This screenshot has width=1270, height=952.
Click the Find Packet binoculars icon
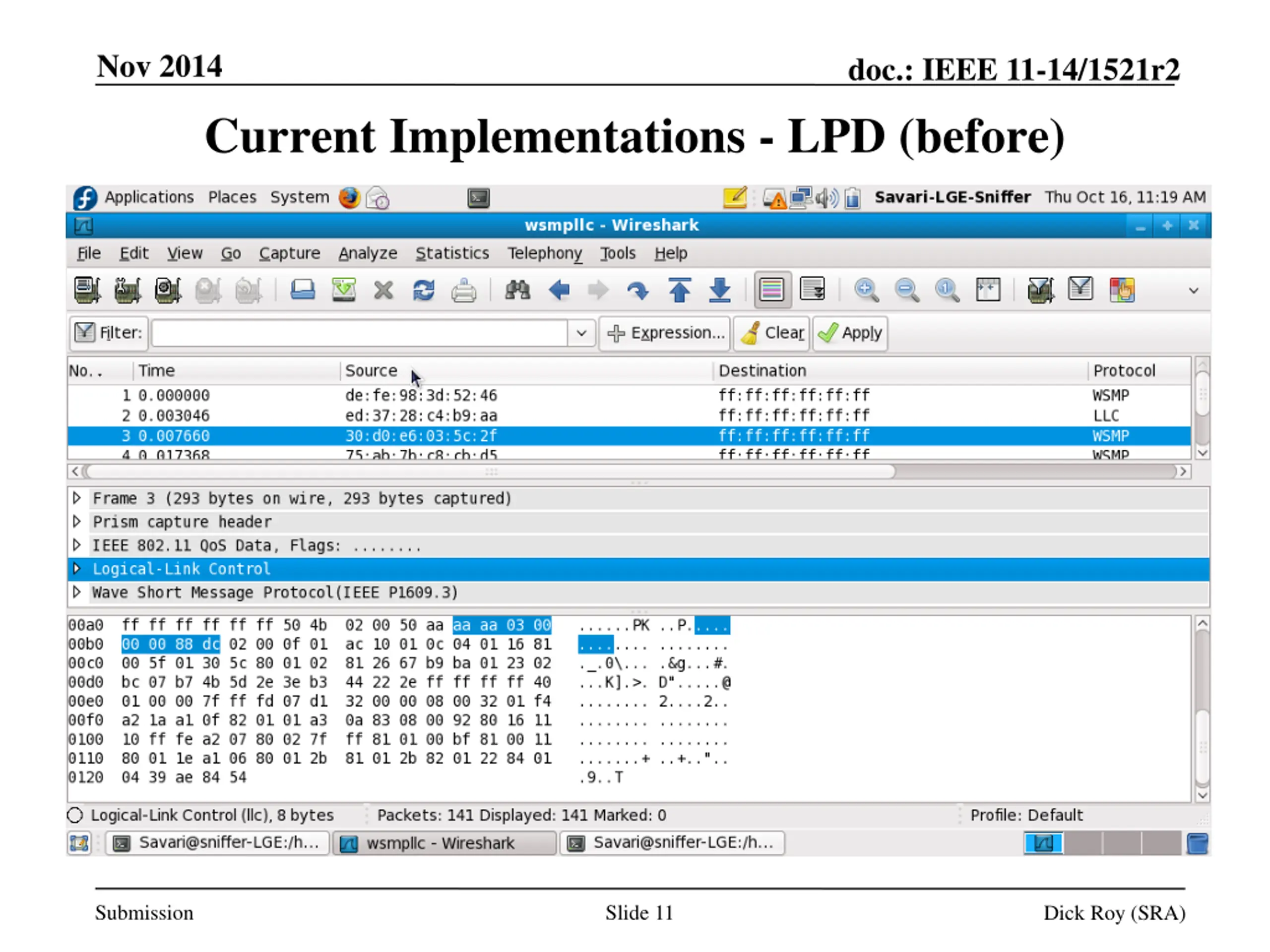[x=517, y=290]
